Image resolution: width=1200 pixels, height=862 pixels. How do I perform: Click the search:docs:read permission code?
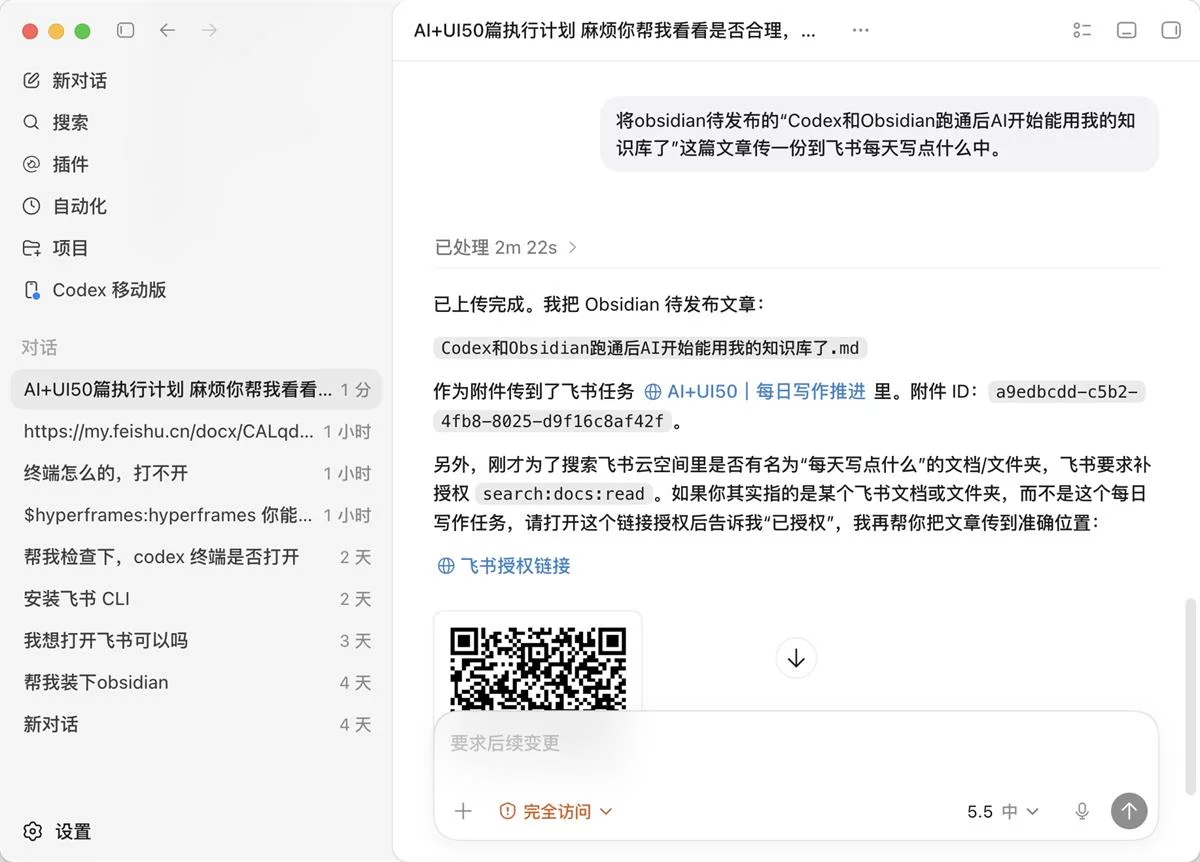tap(565, 494)
